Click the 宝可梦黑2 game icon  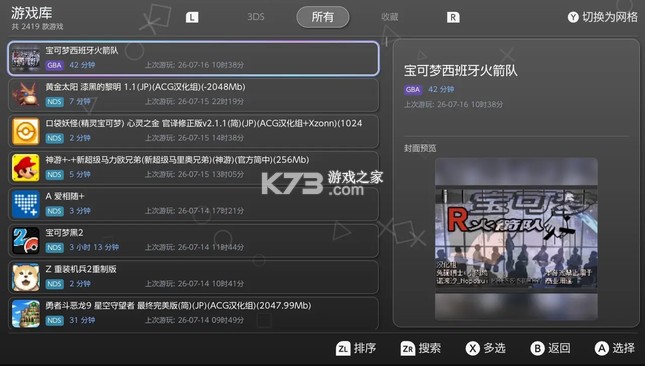[x=26, y=241]
